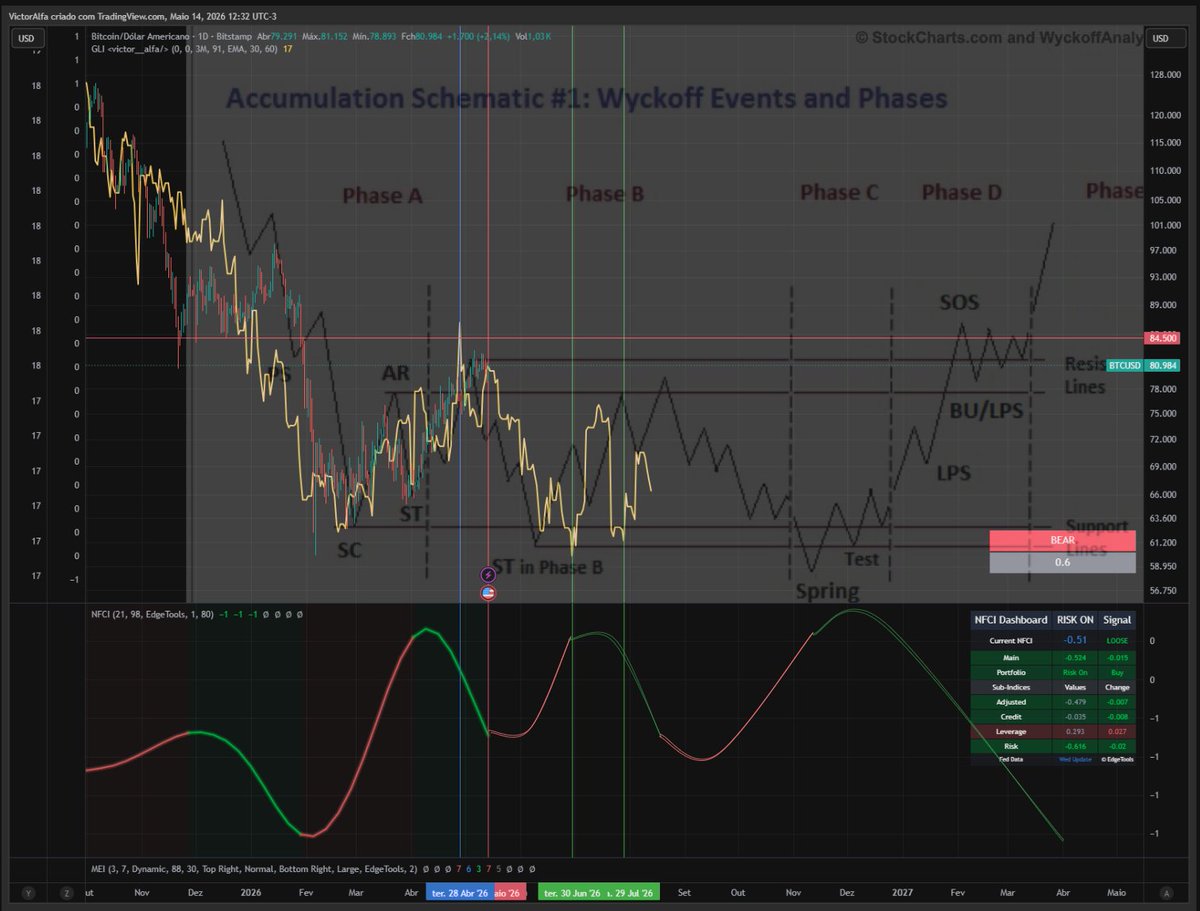Click the left USD currency button

(x=29, y=38)
